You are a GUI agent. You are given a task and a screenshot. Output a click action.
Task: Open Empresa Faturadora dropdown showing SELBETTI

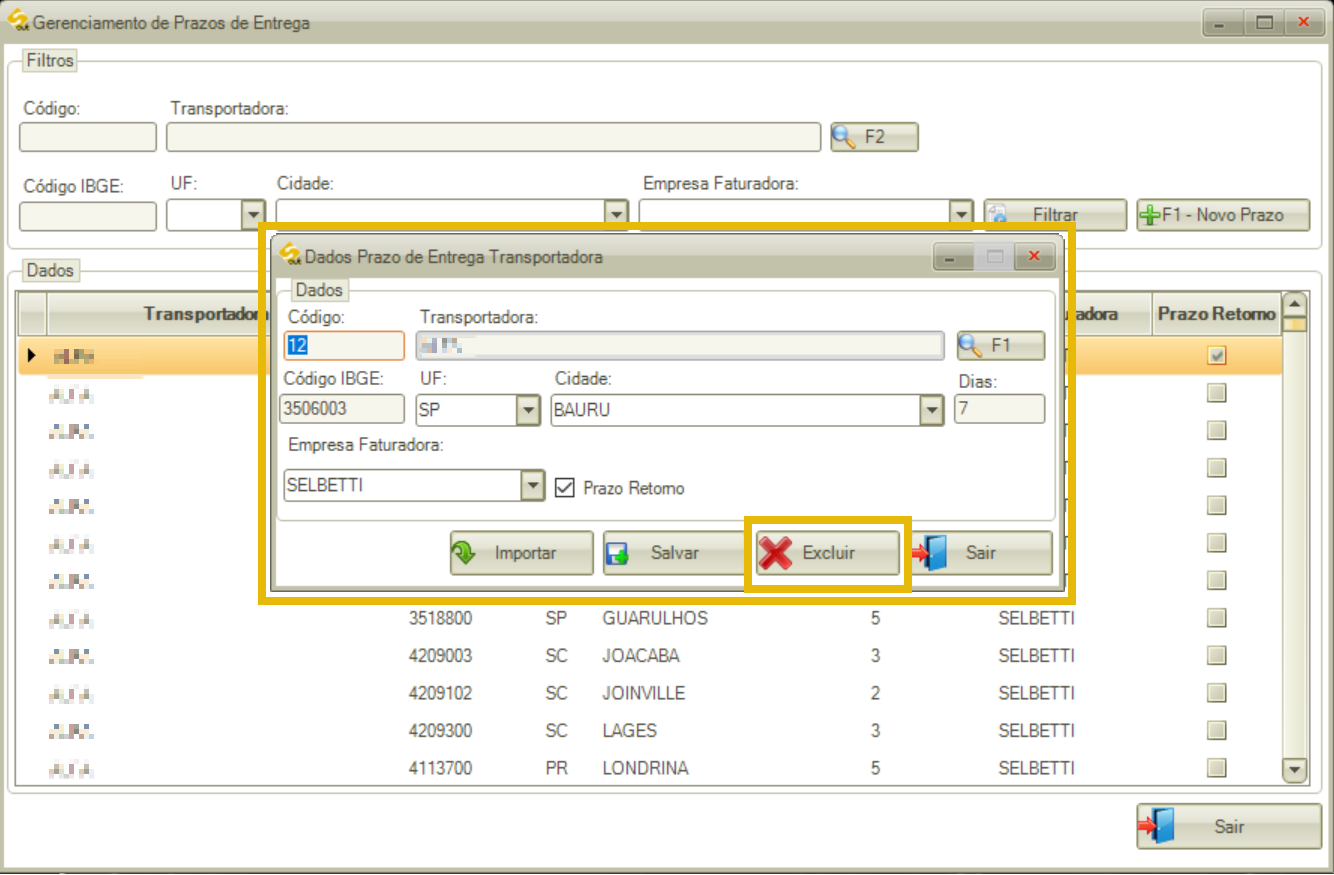coord(533,486)
